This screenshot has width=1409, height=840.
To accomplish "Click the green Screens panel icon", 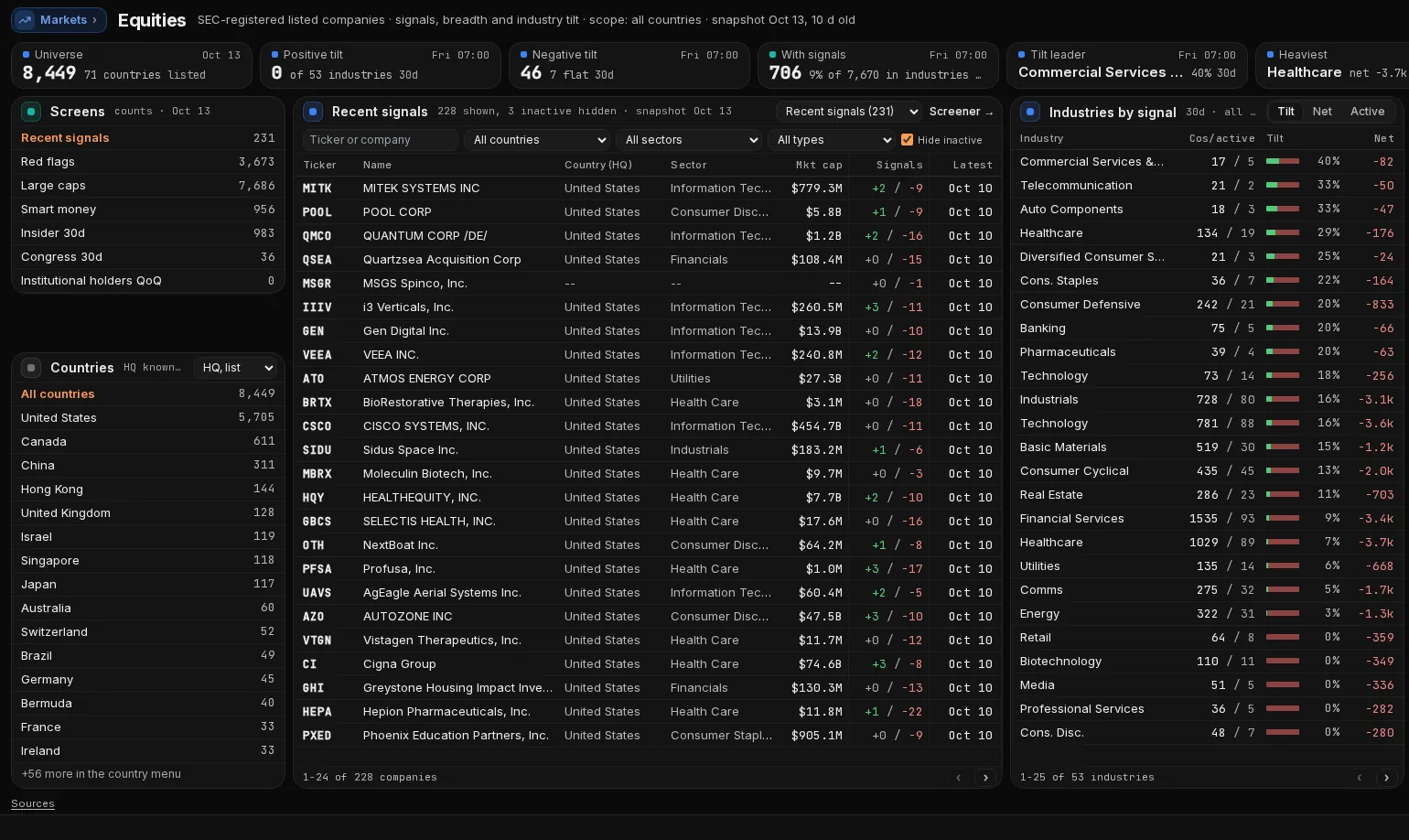I will [x=31, y=112].
